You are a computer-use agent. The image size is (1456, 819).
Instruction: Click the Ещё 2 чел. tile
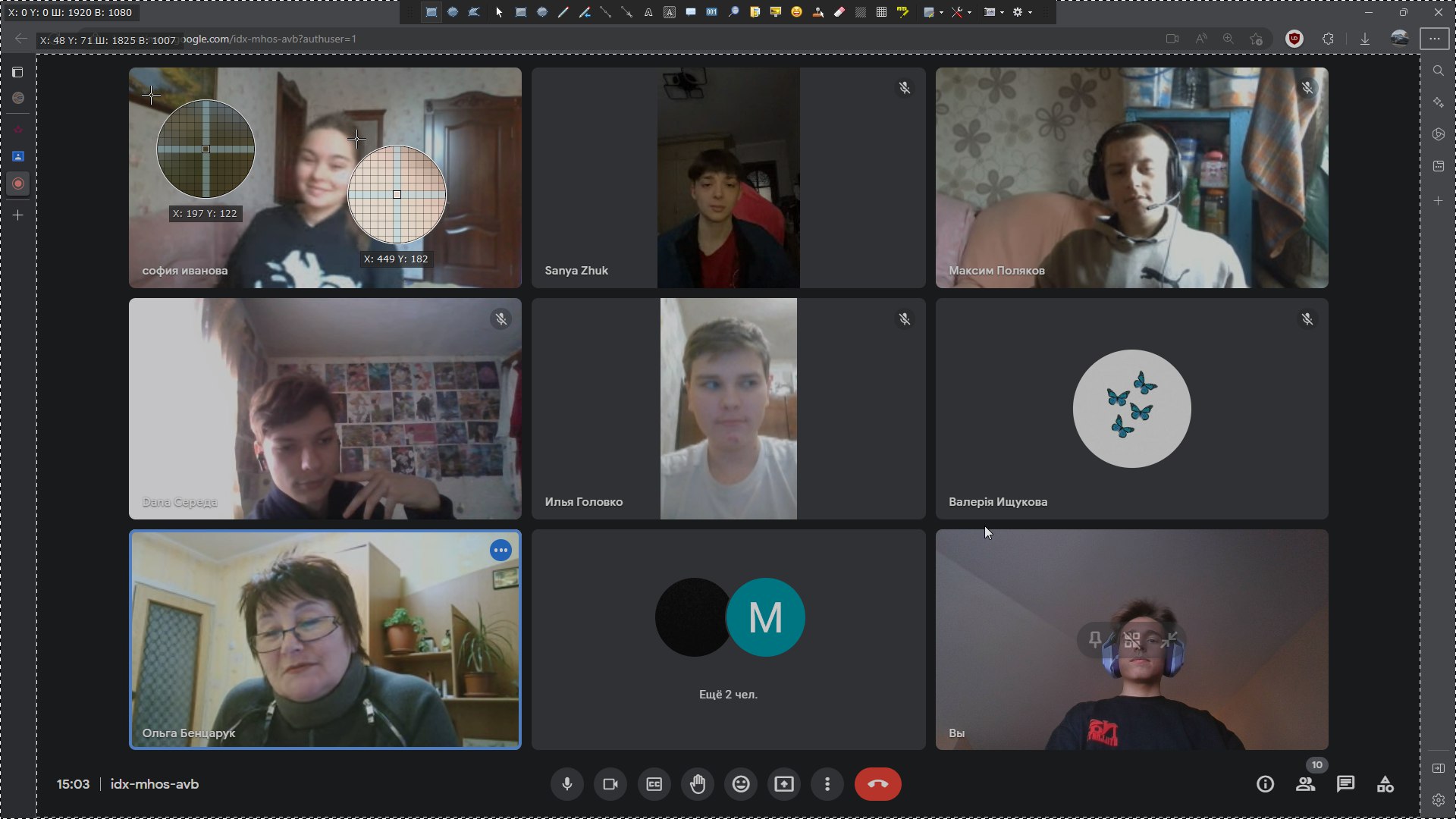click(x=728, y=639)
